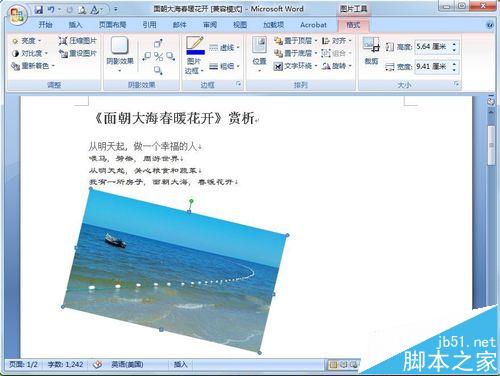Switch to 开始 Home tab

45,25
